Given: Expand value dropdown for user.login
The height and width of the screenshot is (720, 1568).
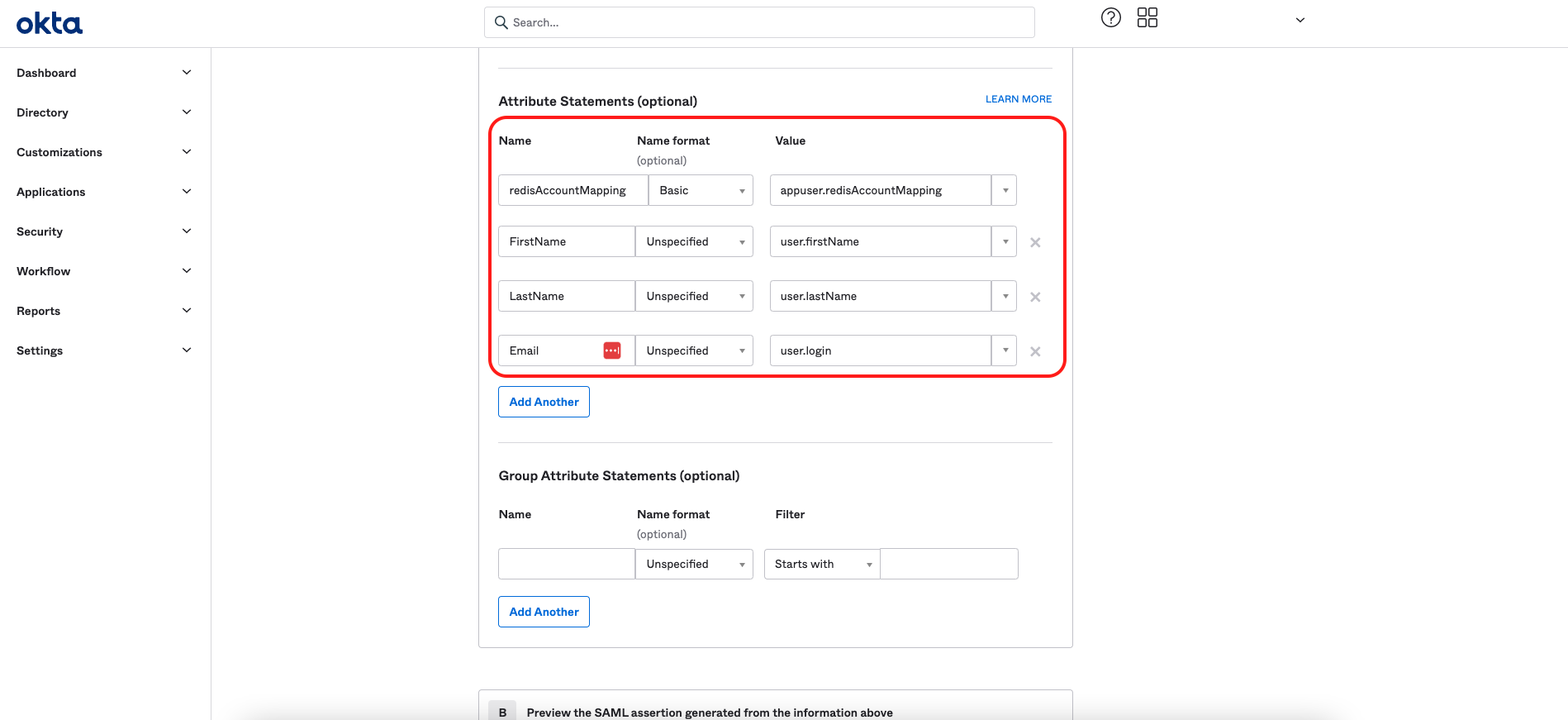Looking at the screenshot, I should [x=1005, y=350].
